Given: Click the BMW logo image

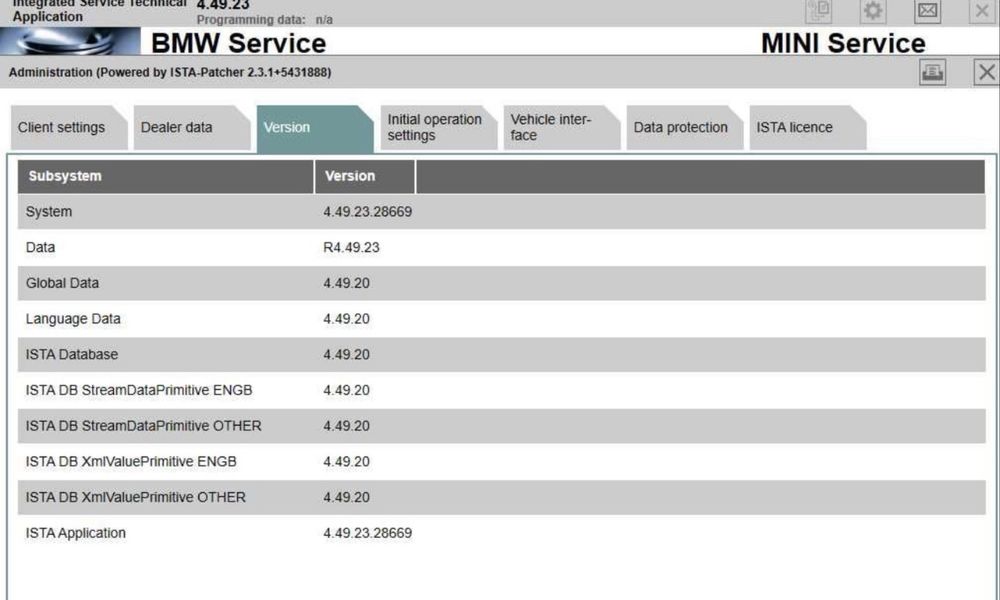Looking at the screenshot, I should 70,41.
